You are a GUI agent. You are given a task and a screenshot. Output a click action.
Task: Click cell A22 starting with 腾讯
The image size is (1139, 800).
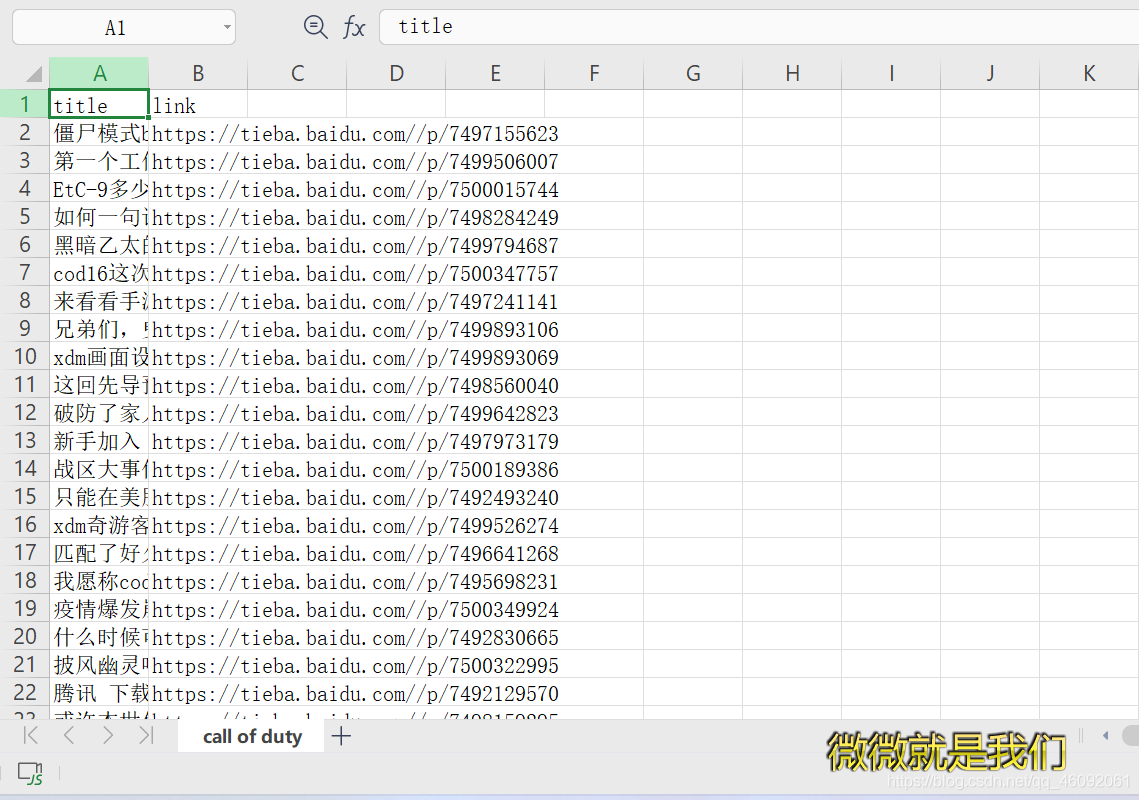click(x=100, y=692)
